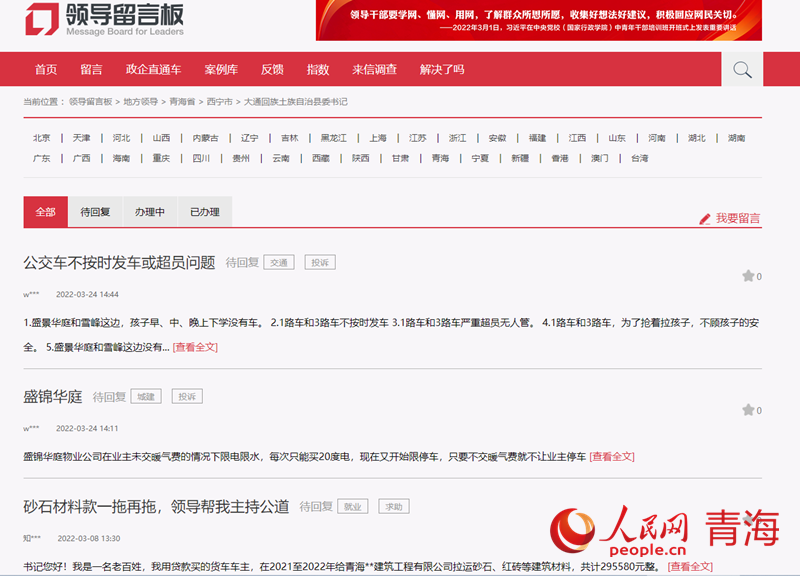Select the 办理中 tab
800x576 pixels.
pos(150,212)
